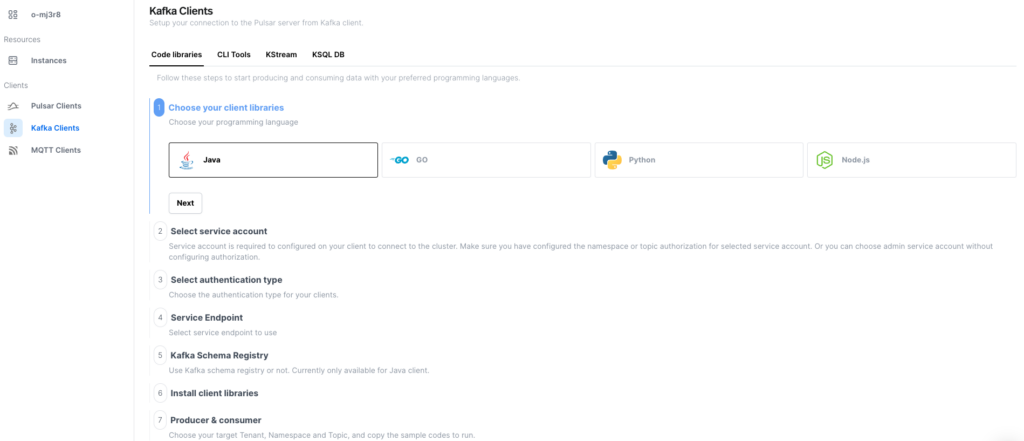Click the Kafka Clients sidebar icon
This screenshot has height=441, width=1024.
tap(13, 128)
